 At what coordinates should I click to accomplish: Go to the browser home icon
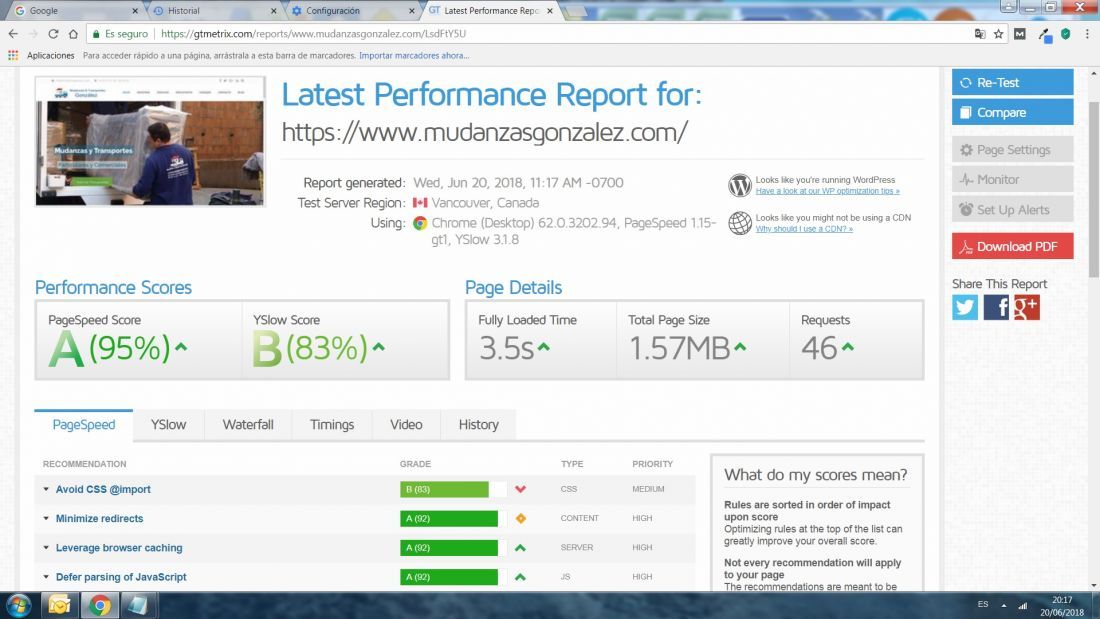pos(73,34)
